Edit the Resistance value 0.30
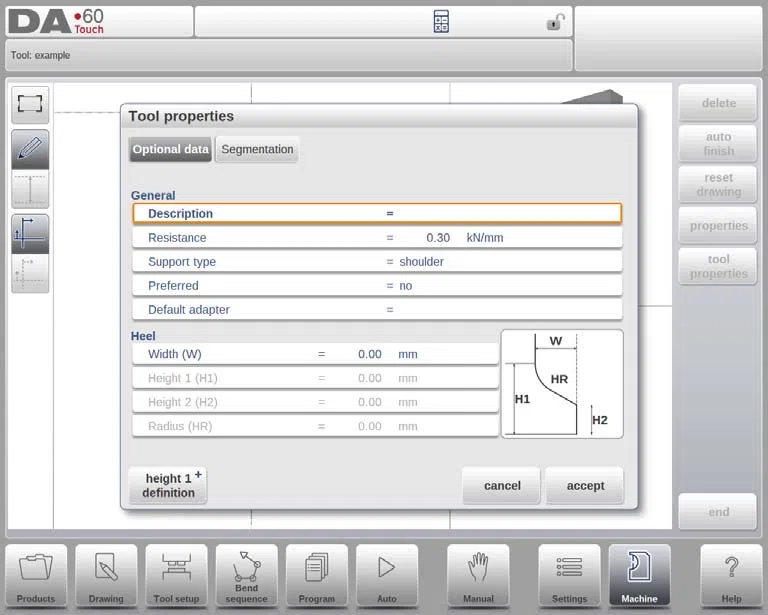This screenshot has width=768, height=615. click(x=437, y=237)
